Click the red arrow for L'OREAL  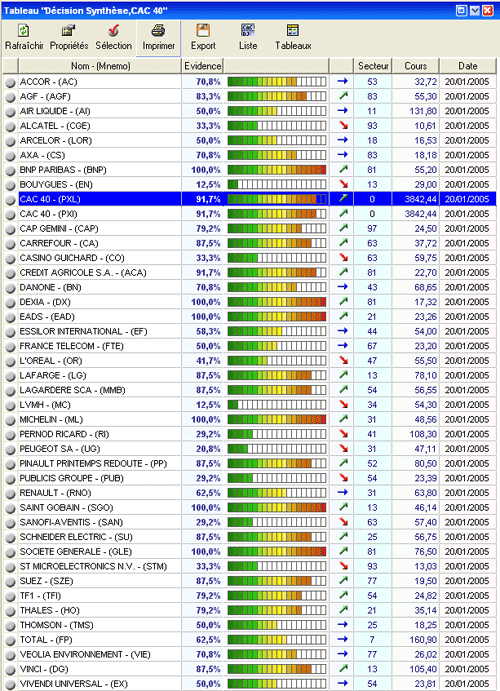[343, 360]
